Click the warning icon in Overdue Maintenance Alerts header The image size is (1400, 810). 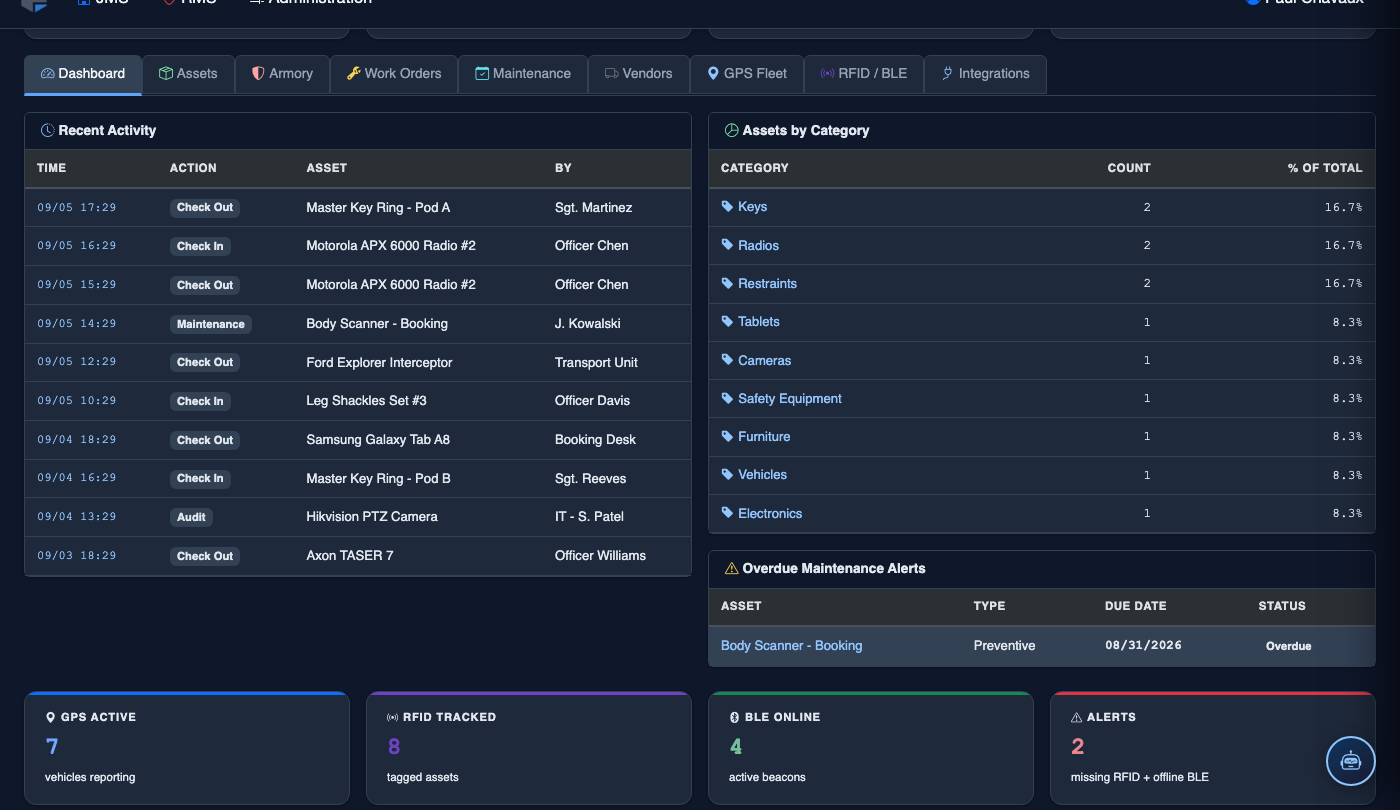click(731, 569)
